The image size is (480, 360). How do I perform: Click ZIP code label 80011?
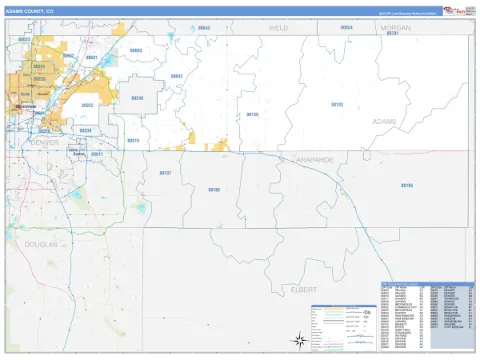97,154
